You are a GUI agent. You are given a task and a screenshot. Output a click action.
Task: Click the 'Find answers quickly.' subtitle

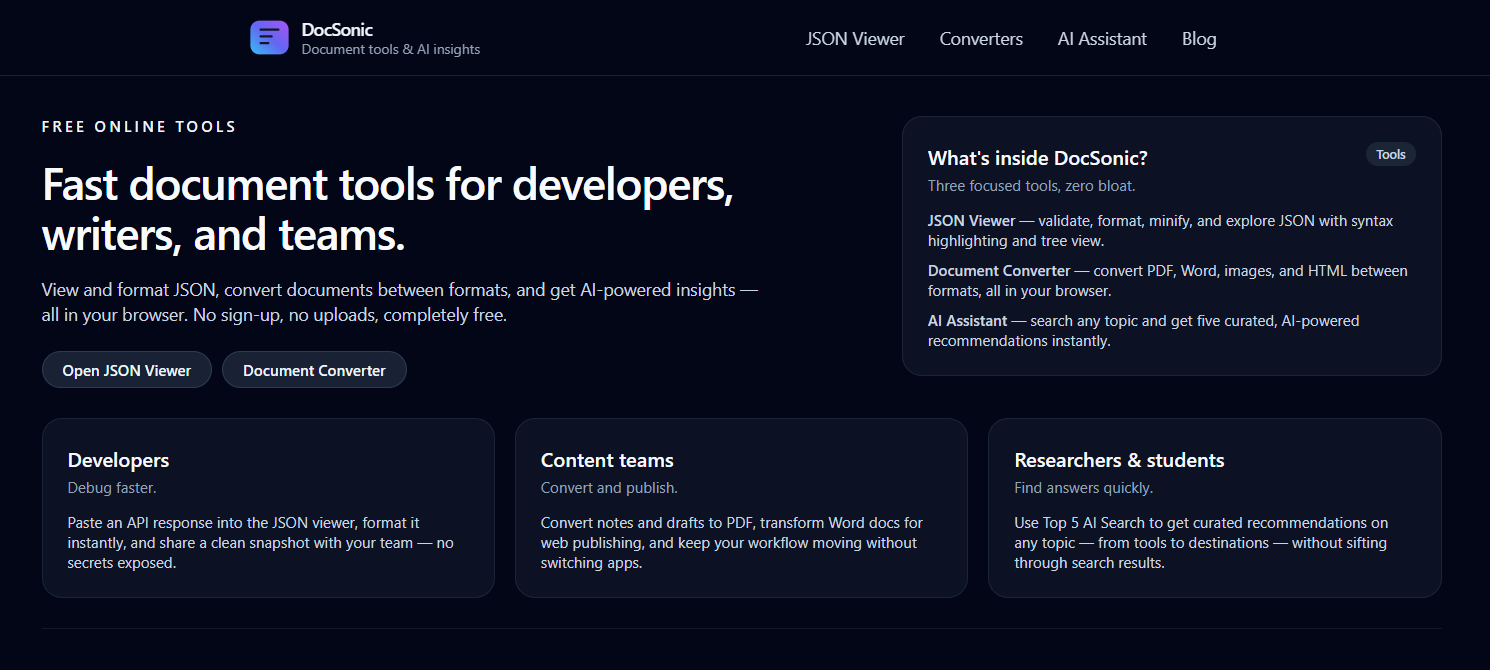(x=1083, y=488)
